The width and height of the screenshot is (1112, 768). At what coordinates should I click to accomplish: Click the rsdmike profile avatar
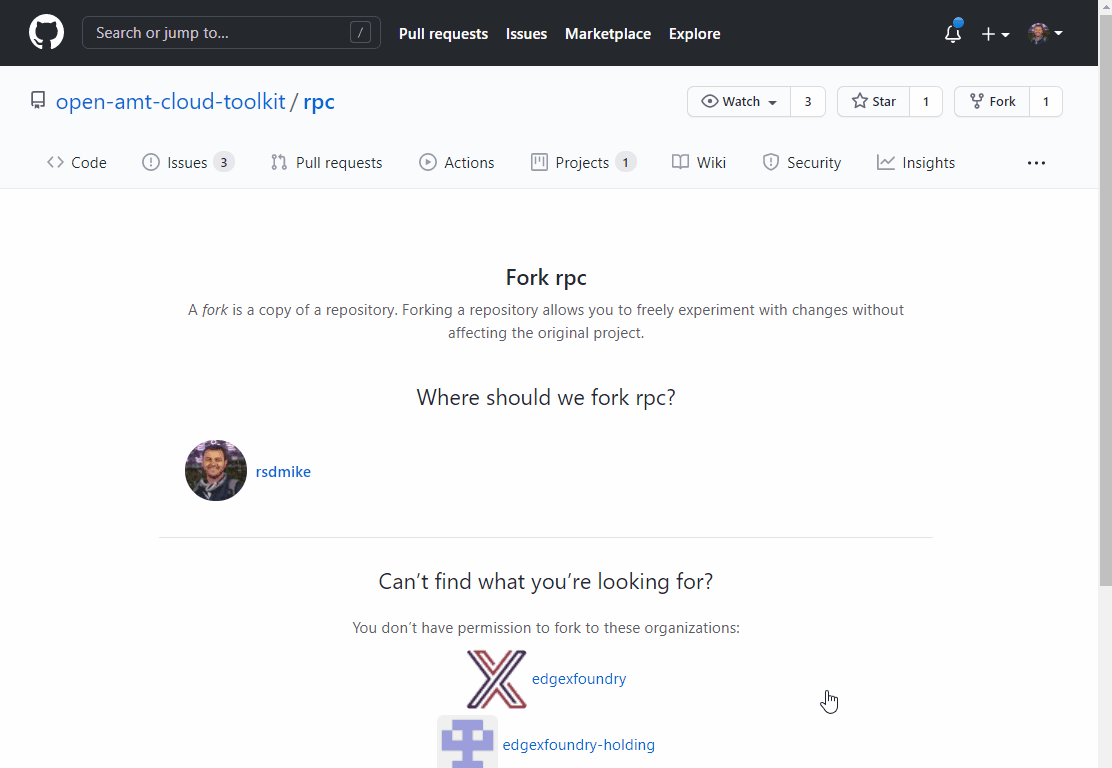point(216,471)
